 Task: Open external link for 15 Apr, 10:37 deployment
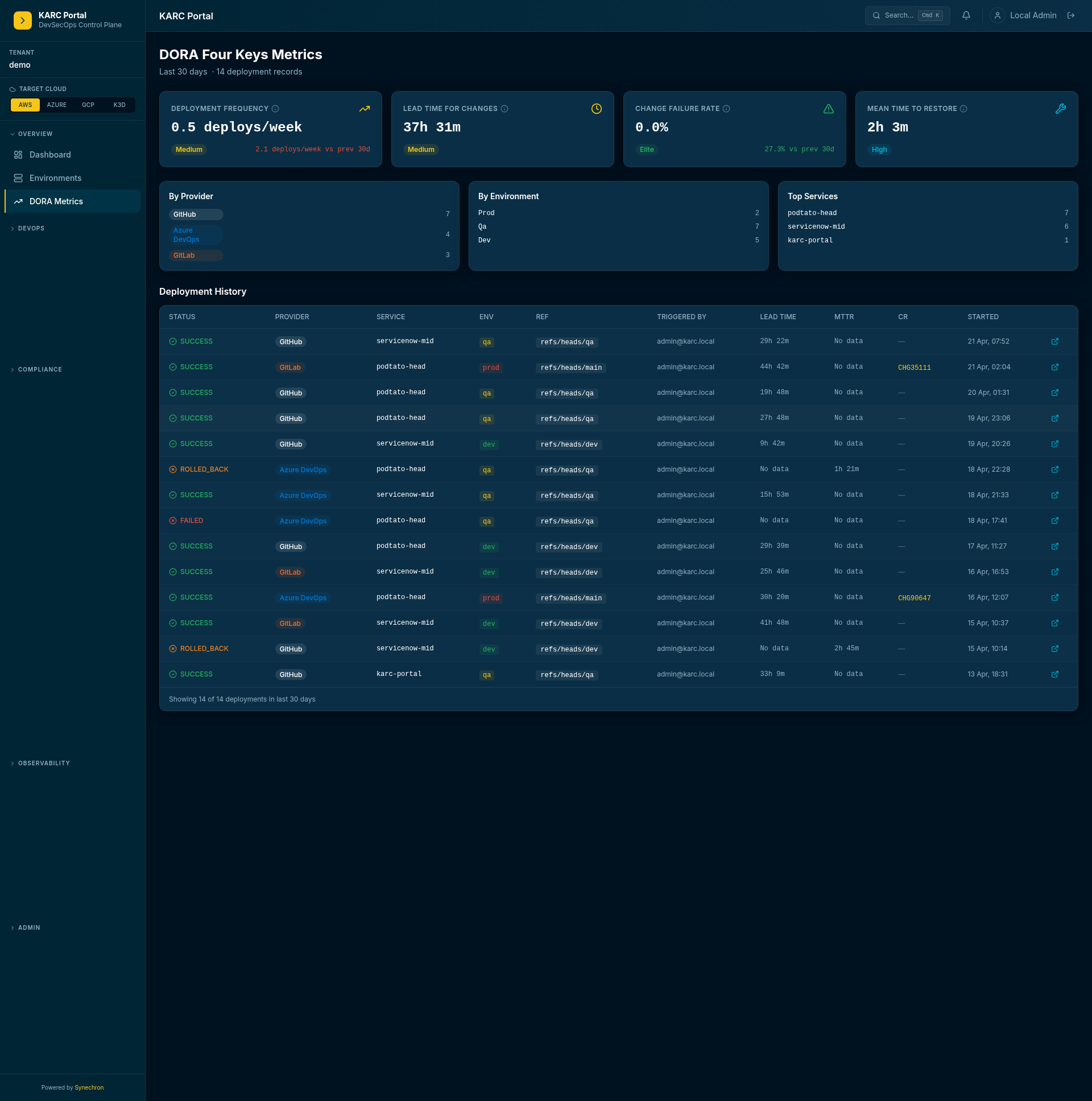(x=1055, y=624)
